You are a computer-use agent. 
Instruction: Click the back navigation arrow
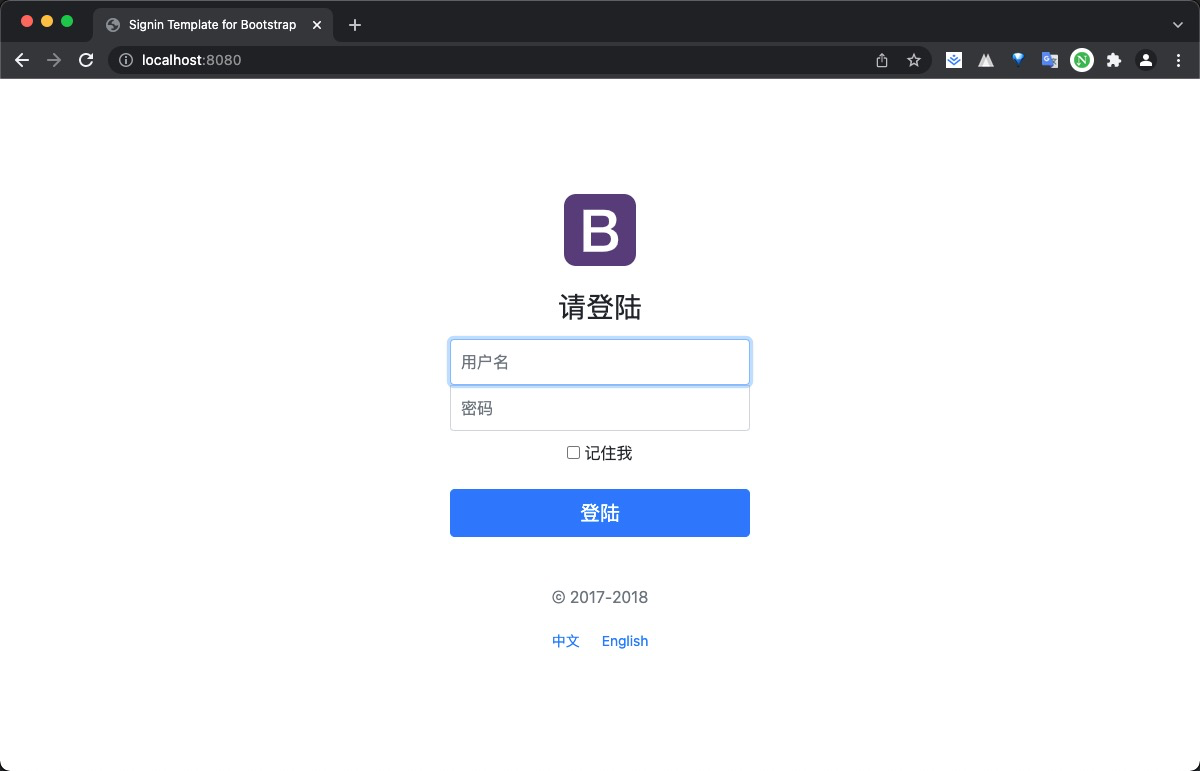[22, 60]
